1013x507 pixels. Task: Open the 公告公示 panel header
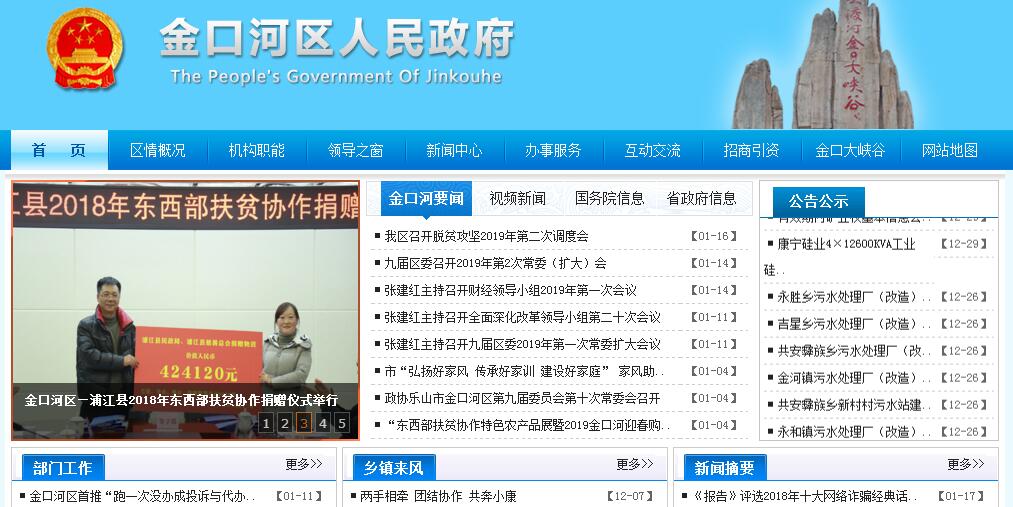818,202
